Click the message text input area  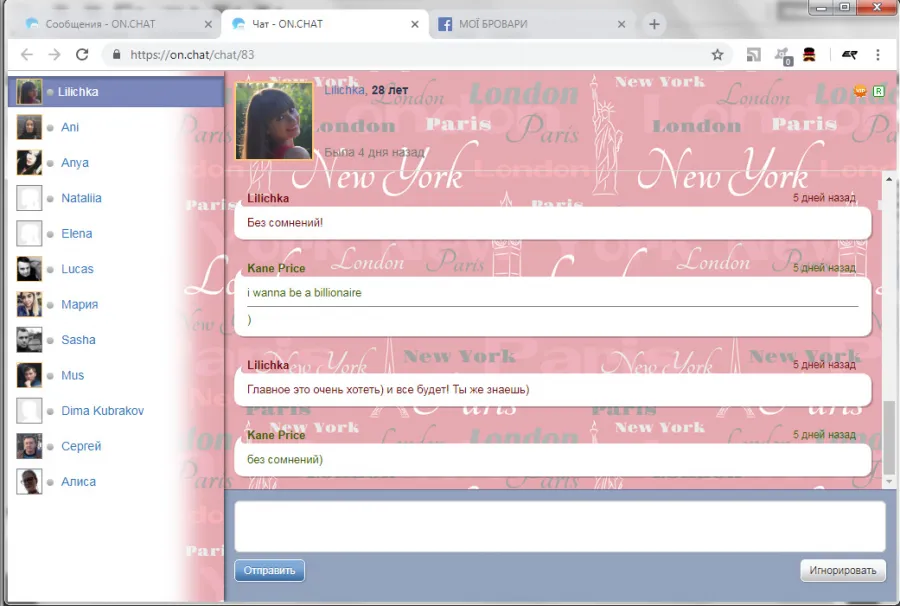tap(560, 526)
